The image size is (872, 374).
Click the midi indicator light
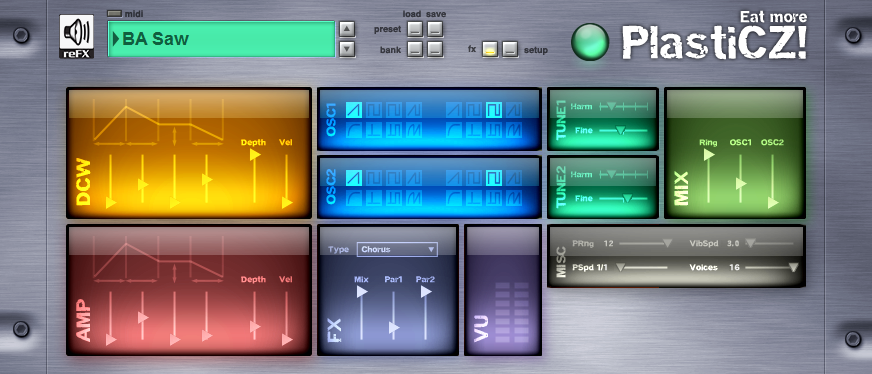[x=114, y=14]
